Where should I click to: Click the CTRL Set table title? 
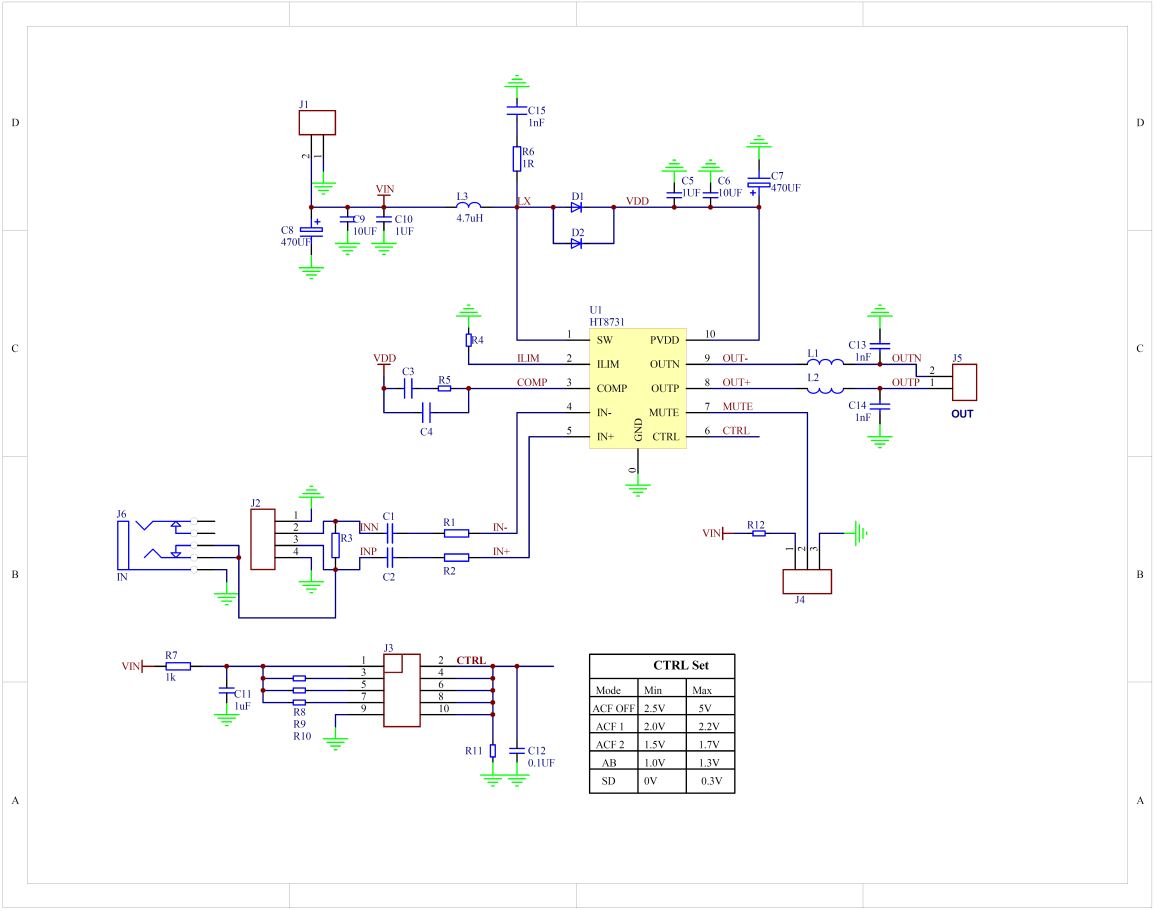pyautogui.click(x=680, y=666)
